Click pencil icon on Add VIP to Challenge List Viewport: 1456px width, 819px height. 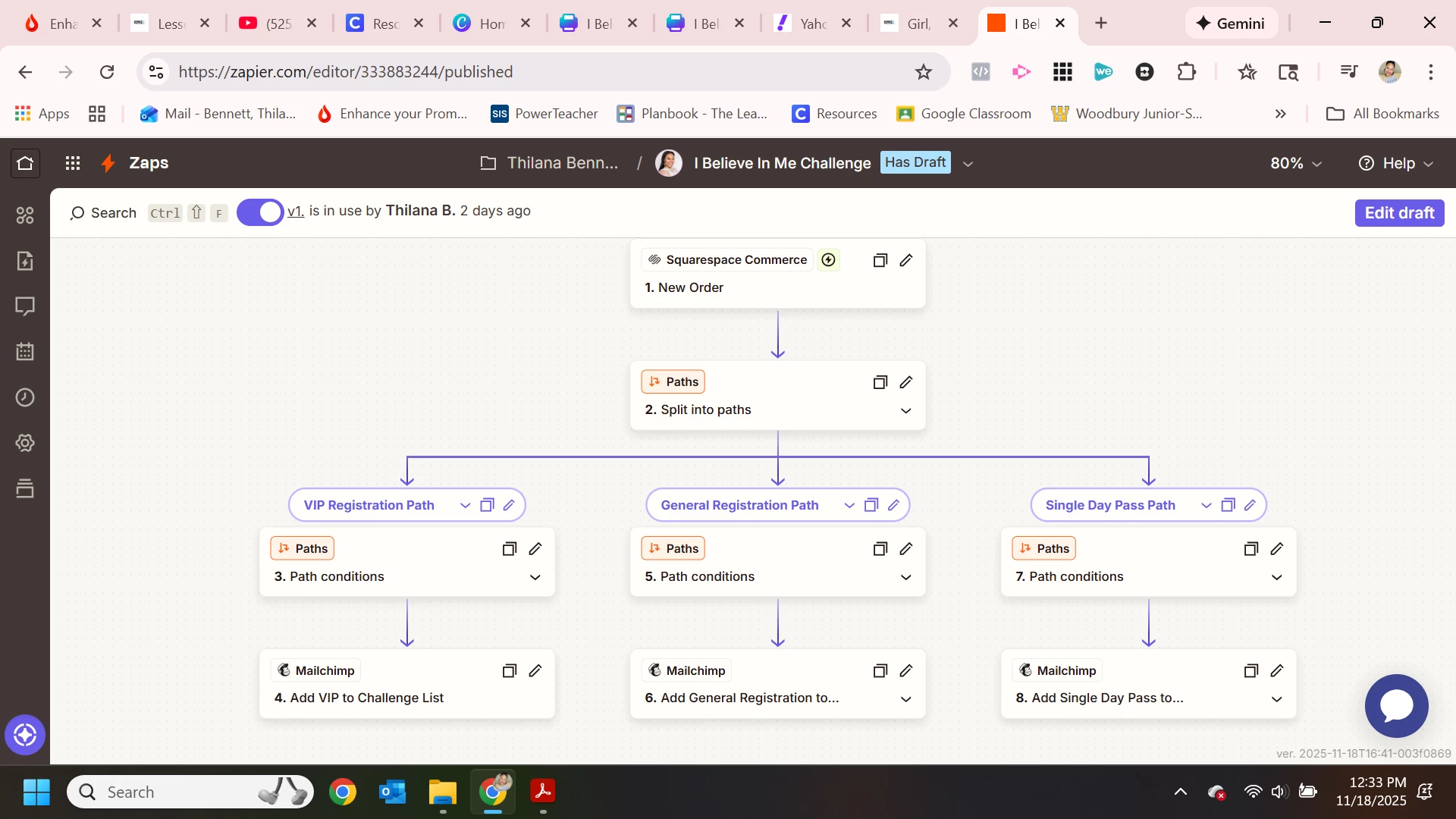[x=535, y=670]
